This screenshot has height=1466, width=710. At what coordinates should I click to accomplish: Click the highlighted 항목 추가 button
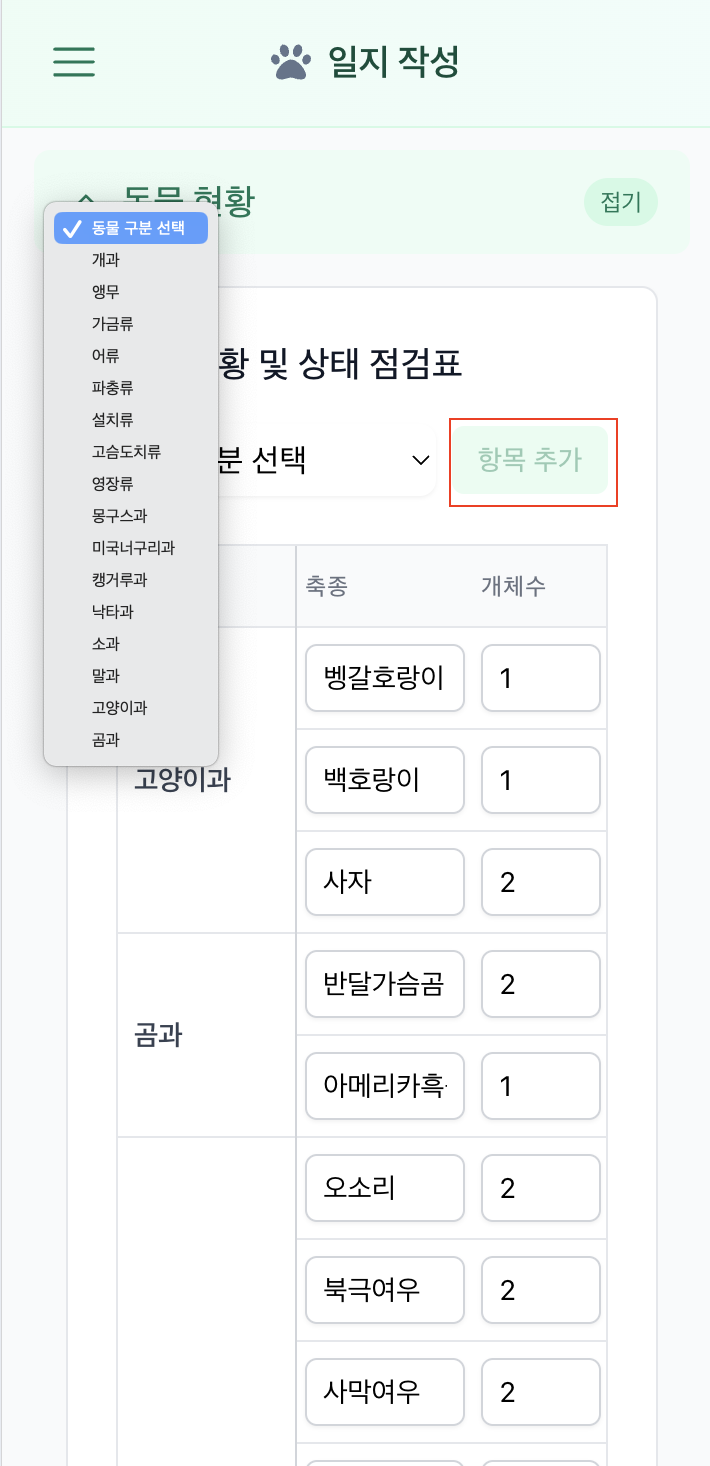[532, 461]
